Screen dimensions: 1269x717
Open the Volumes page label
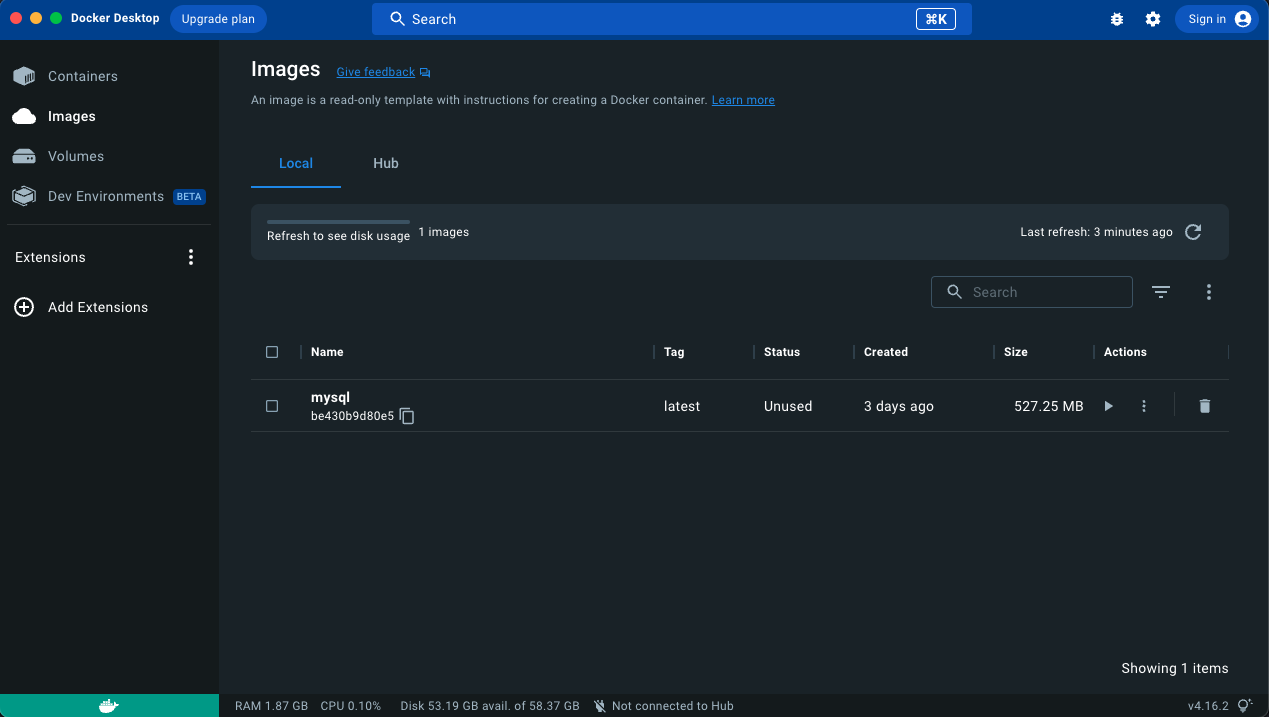pos(76,156)
